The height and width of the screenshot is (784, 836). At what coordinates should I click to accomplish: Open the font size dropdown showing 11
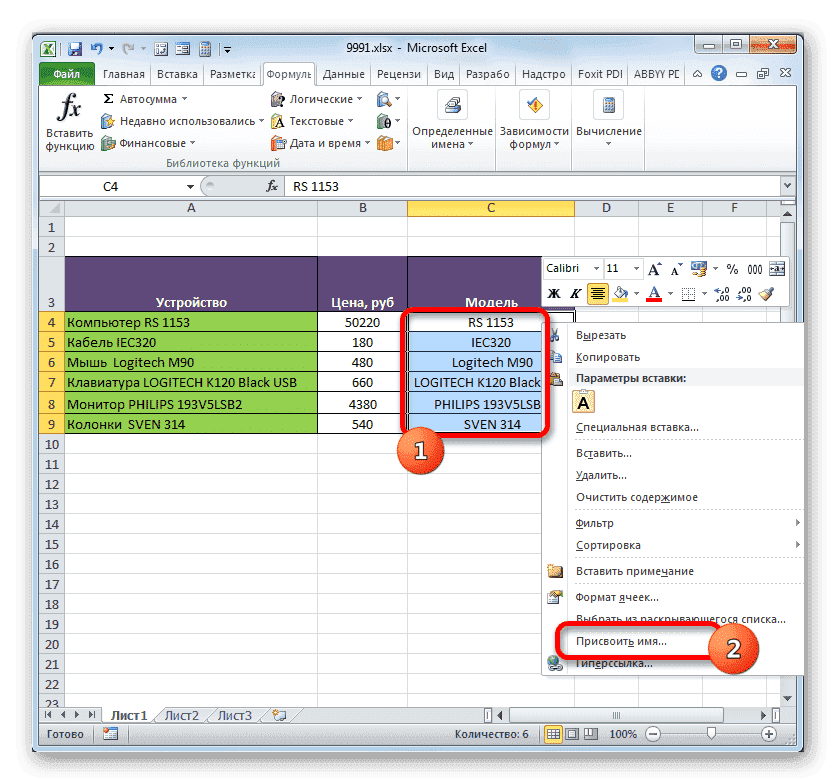click(625, 268)
